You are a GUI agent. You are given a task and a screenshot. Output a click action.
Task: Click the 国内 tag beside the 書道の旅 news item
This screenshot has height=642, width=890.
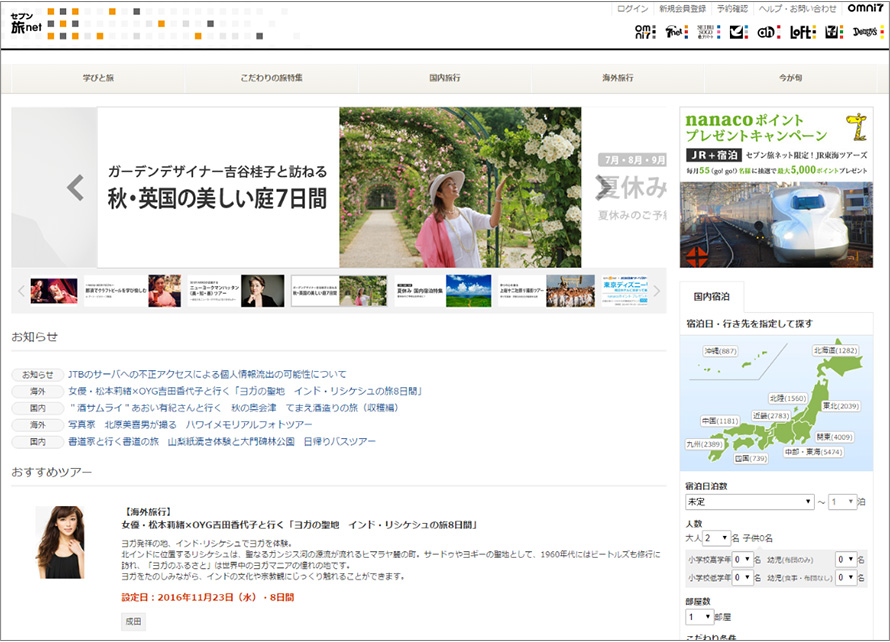point(37,442)
